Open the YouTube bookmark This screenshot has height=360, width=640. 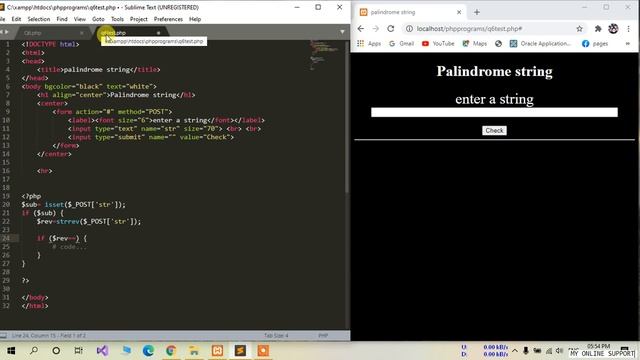(438, 43)
